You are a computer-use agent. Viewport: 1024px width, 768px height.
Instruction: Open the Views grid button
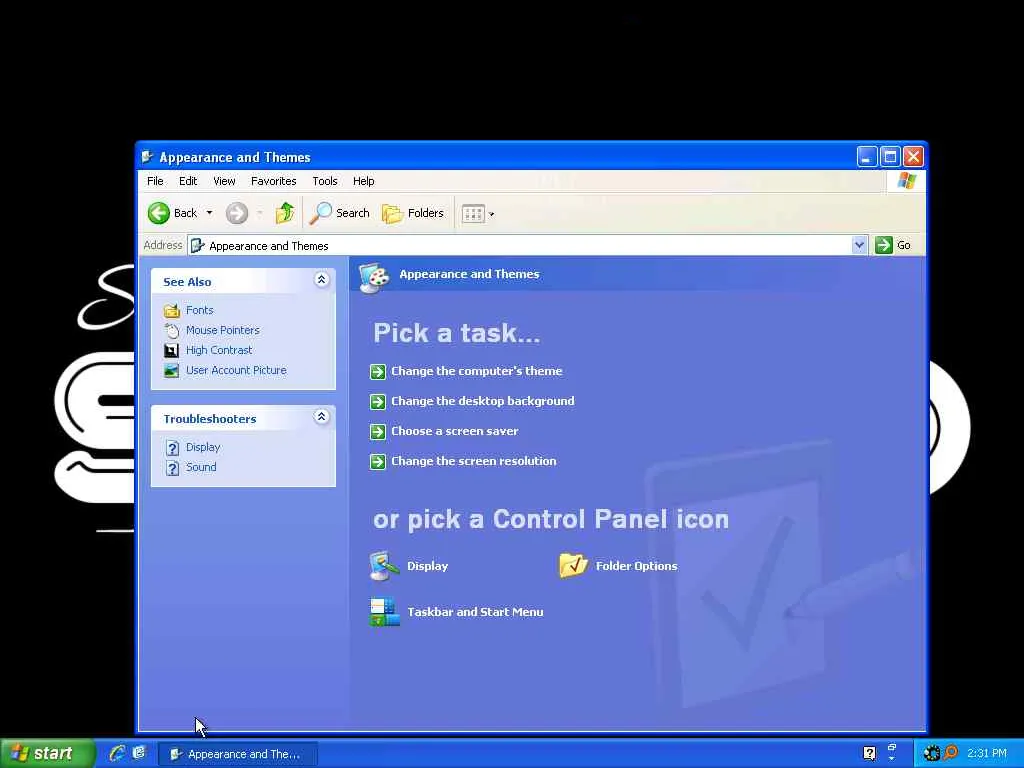tap(473, 214)
